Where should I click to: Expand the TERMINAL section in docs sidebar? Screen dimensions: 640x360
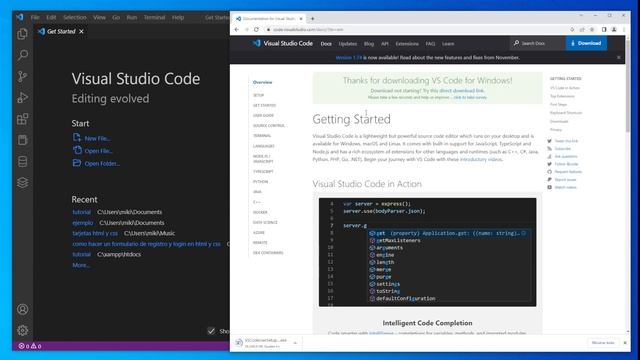(x=262, y=136)
